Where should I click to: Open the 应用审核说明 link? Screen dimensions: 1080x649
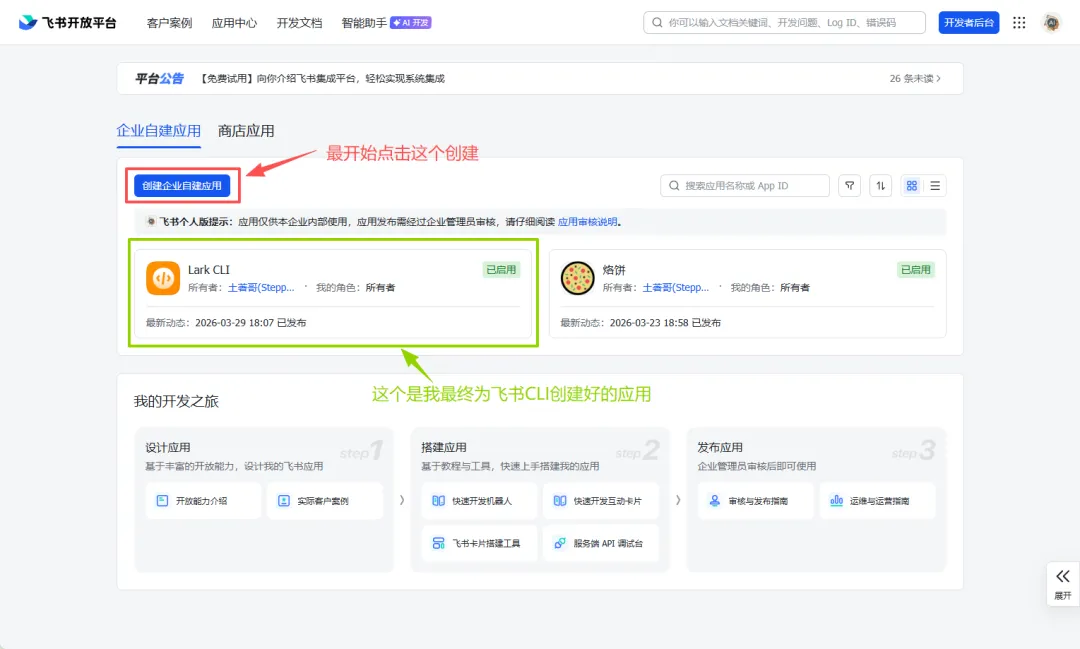588,222
